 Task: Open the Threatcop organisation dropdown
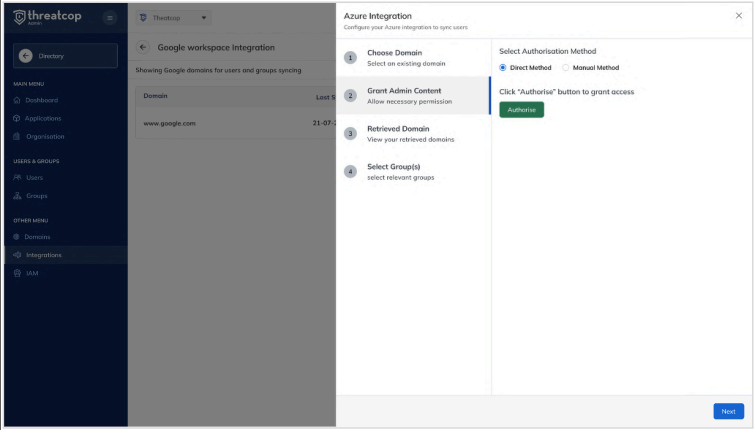click(173, 18)
